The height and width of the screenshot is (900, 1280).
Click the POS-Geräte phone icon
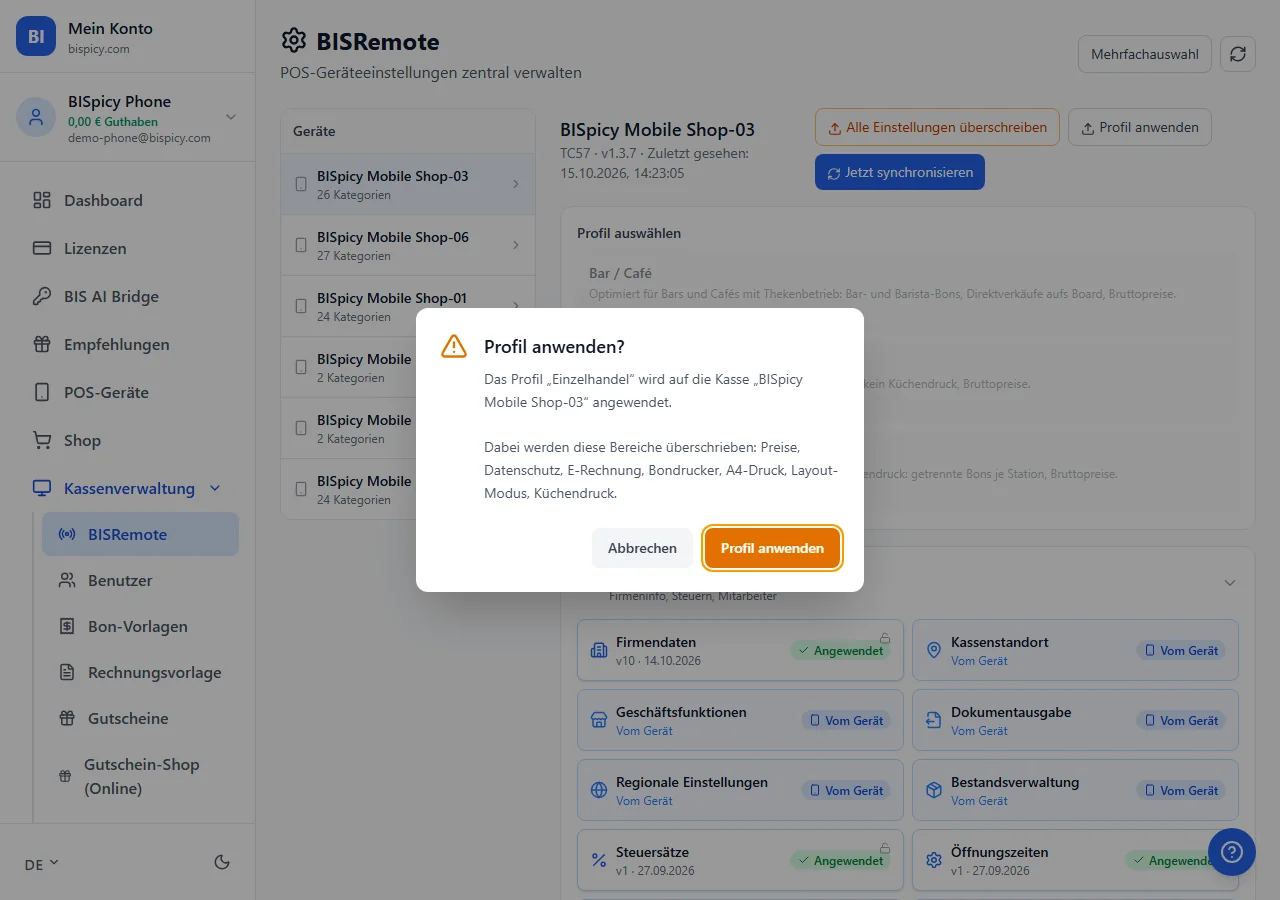pyautogui.click(x=42, y=392)
